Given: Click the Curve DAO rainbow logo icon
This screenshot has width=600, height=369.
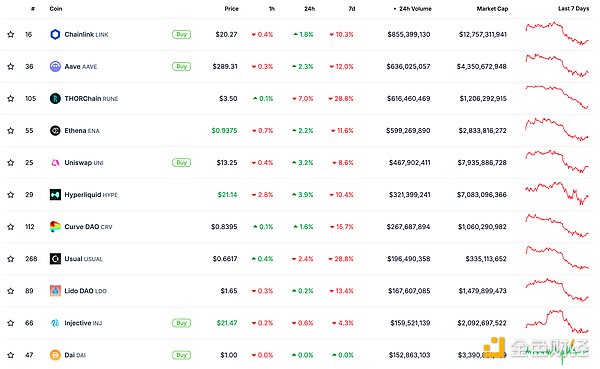Looking at the screenshot, I should click(x=55, y=227).
